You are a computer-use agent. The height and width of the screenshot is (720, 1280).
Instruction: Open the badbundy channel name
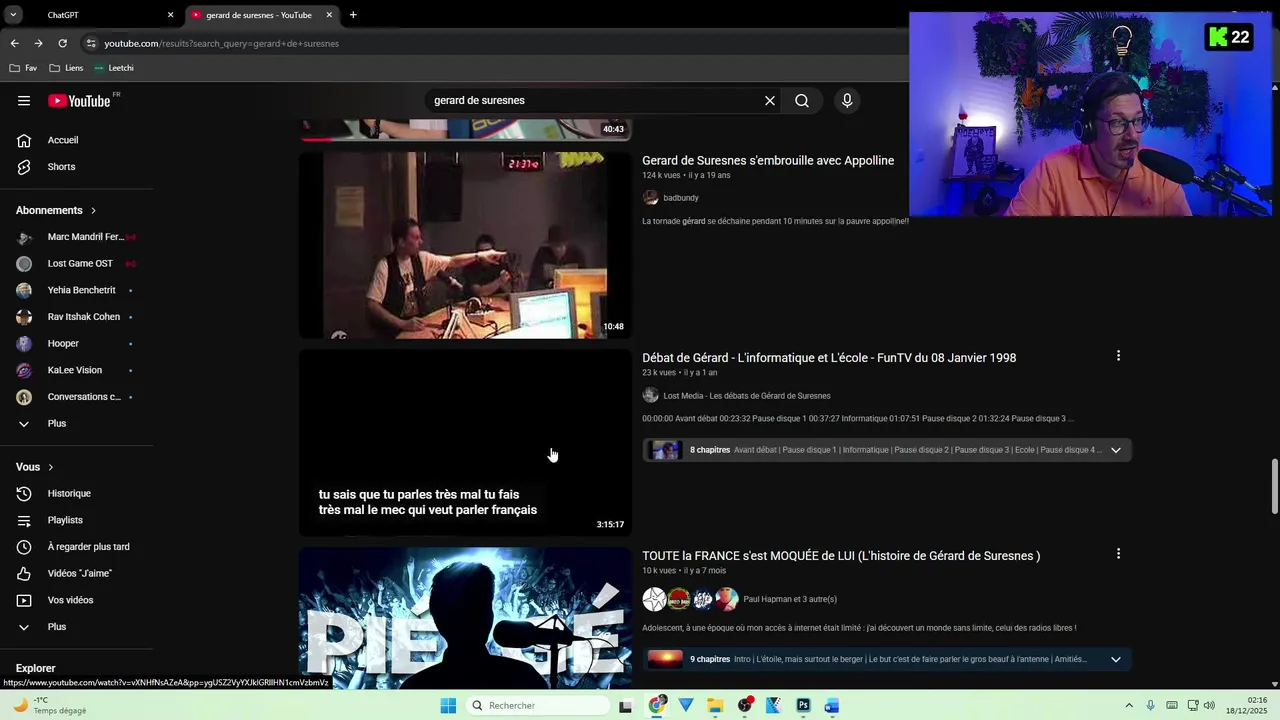tap(681, 198)
